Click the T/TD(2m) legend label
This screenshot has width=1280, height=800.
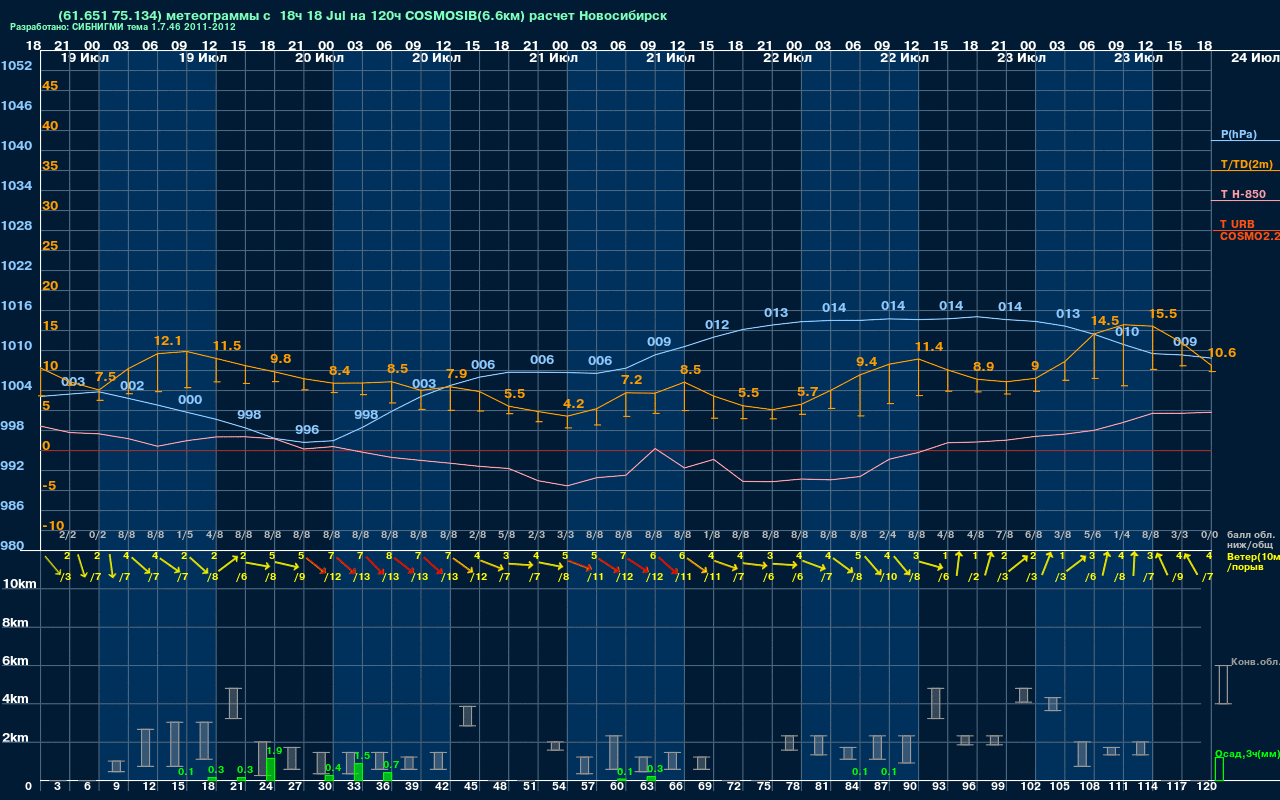1247,164
